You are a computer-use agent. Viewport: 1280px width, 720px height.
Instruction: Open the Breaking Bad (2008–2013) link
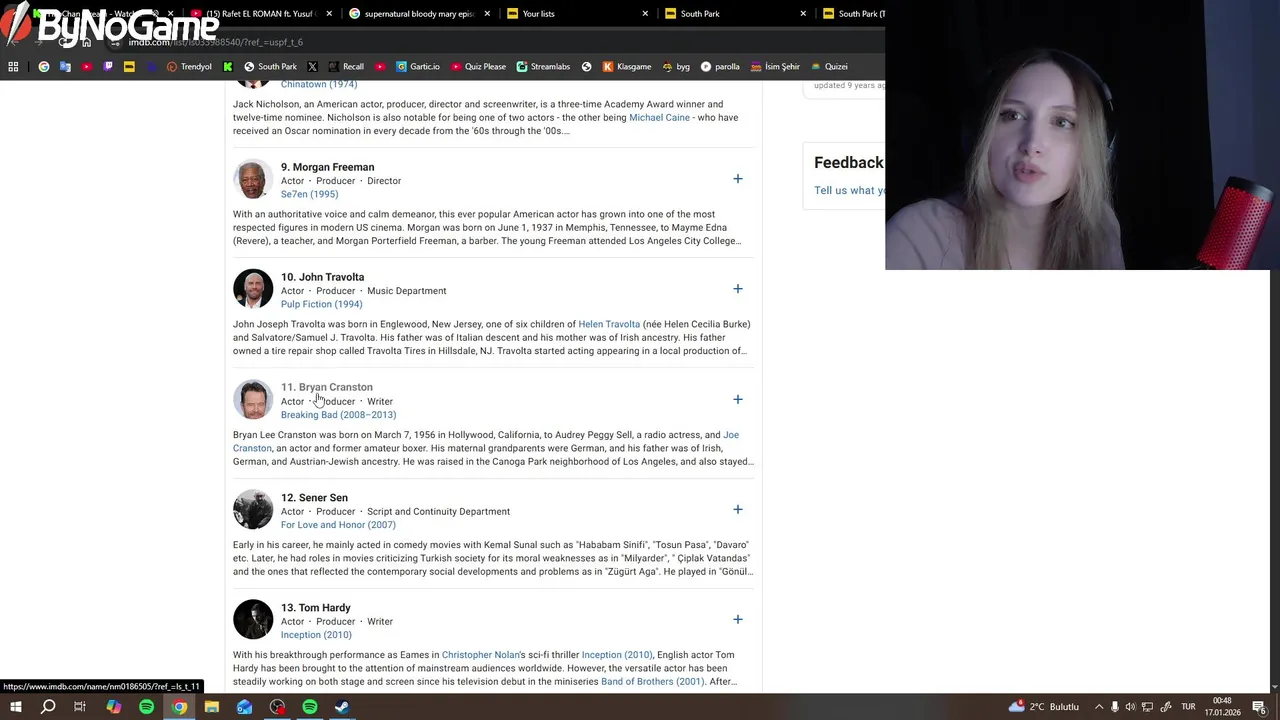338,414
